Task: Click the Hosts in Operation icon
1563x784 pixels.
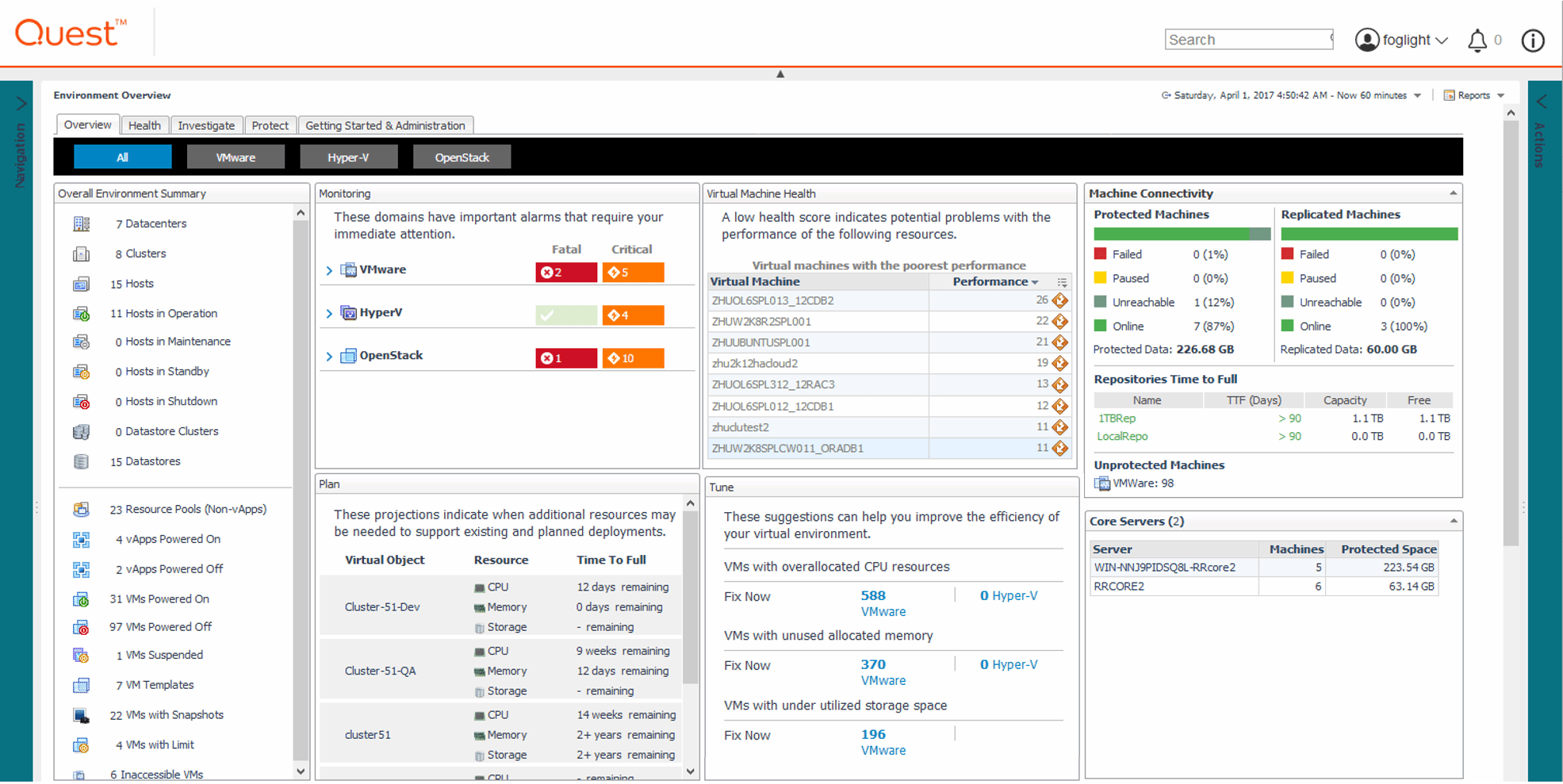Action: pos(81,314)
